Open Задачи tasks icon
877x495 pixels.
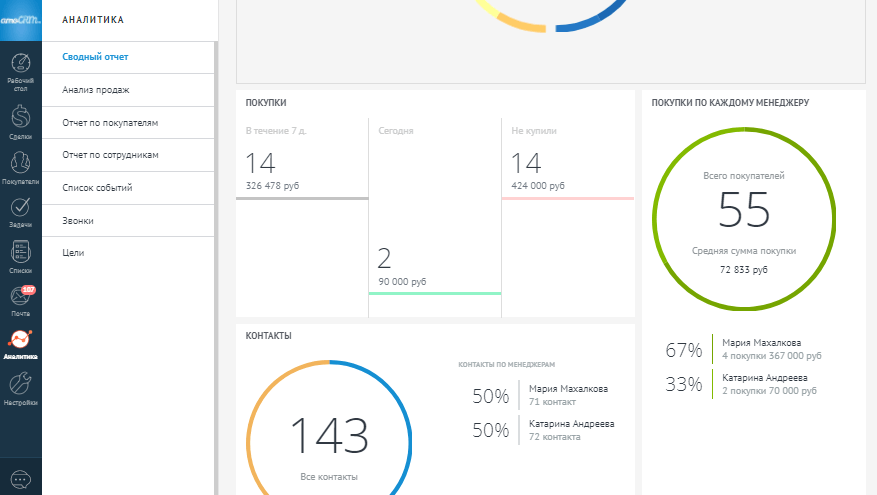point(20,210)
